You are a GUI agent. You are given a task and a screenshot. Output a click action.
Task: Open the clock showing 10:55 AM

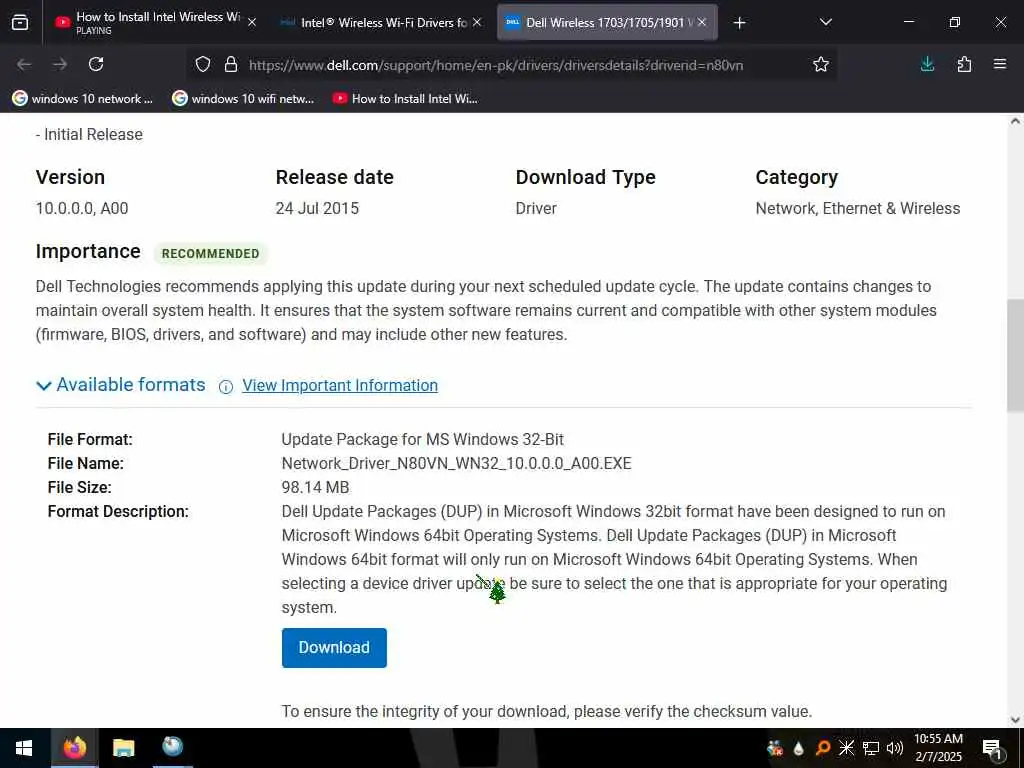tap(938, 748)
